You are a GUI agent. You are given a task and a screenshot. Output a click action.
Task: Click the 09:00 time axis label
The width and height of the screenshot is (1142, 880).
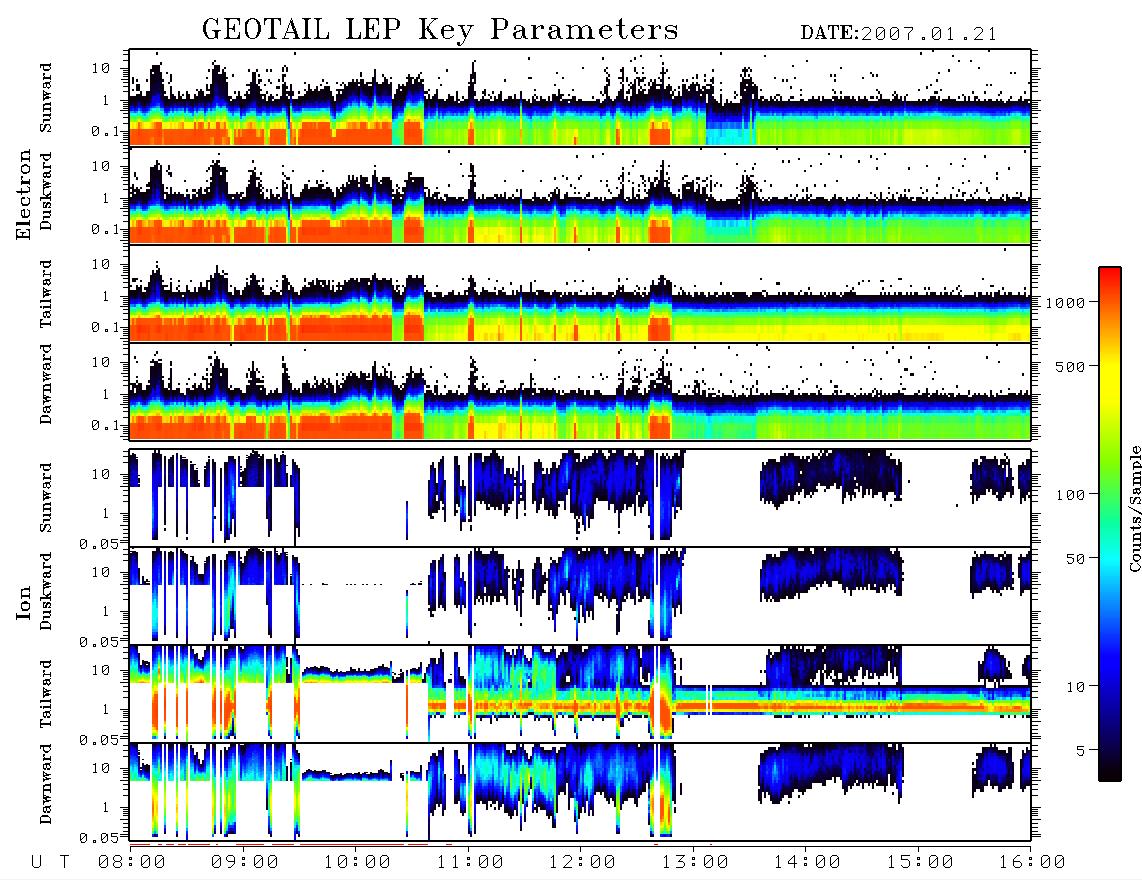tap(245, 863)
